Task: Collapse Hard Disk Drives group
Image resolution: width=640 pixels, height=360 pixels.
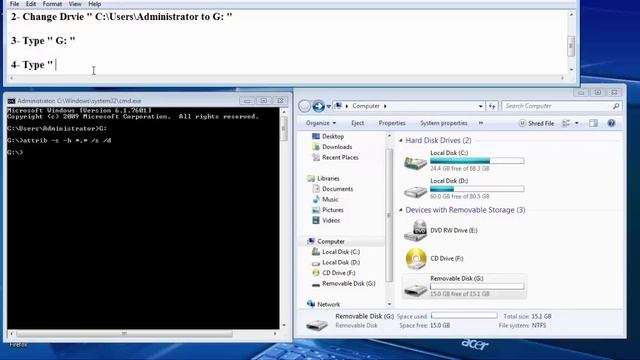Action: click(400, 140)
